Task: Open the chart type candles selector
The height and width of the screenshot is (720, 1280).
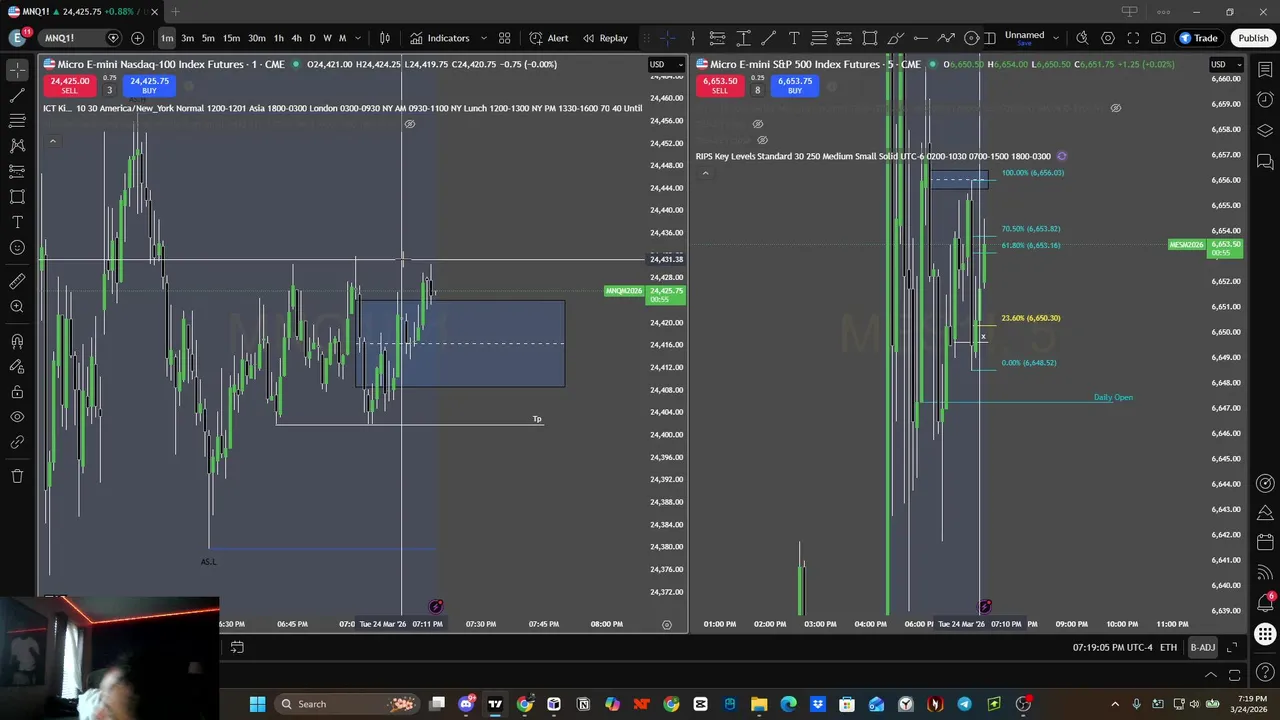Action: click(385, 38)
